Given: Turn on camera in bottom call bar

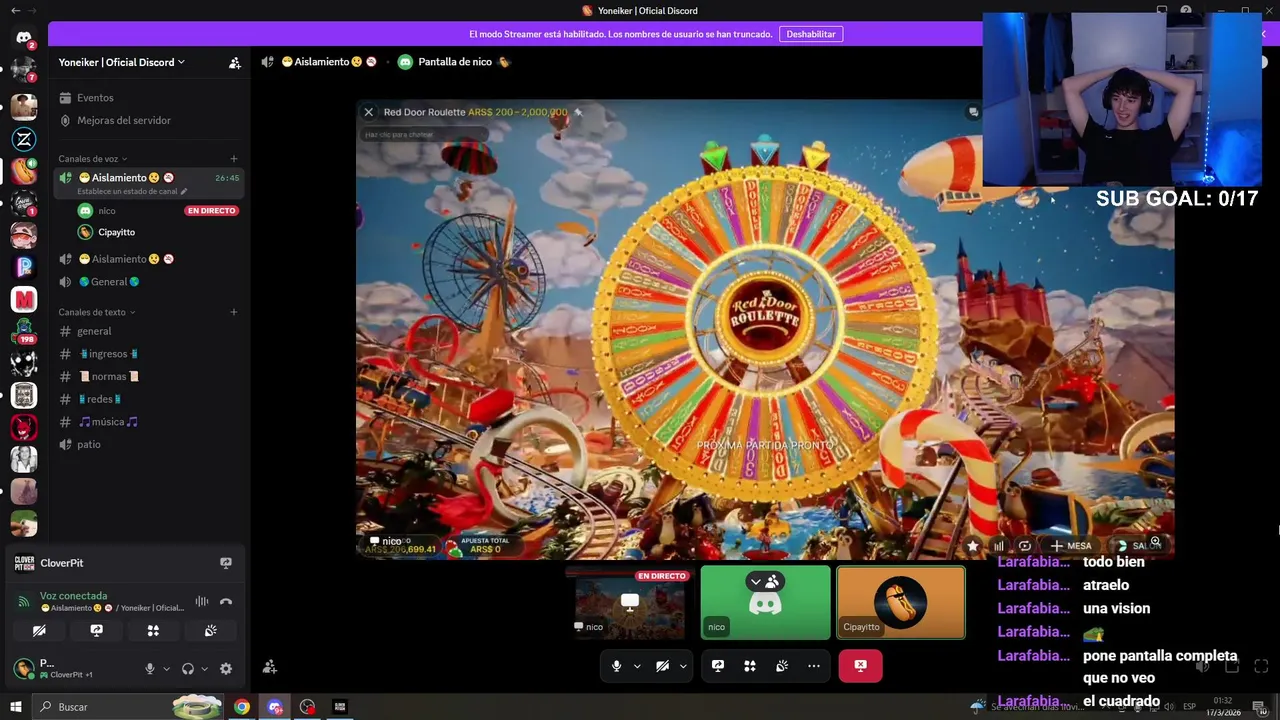Looking at the screenshot, I should click(x=662, y=666).
